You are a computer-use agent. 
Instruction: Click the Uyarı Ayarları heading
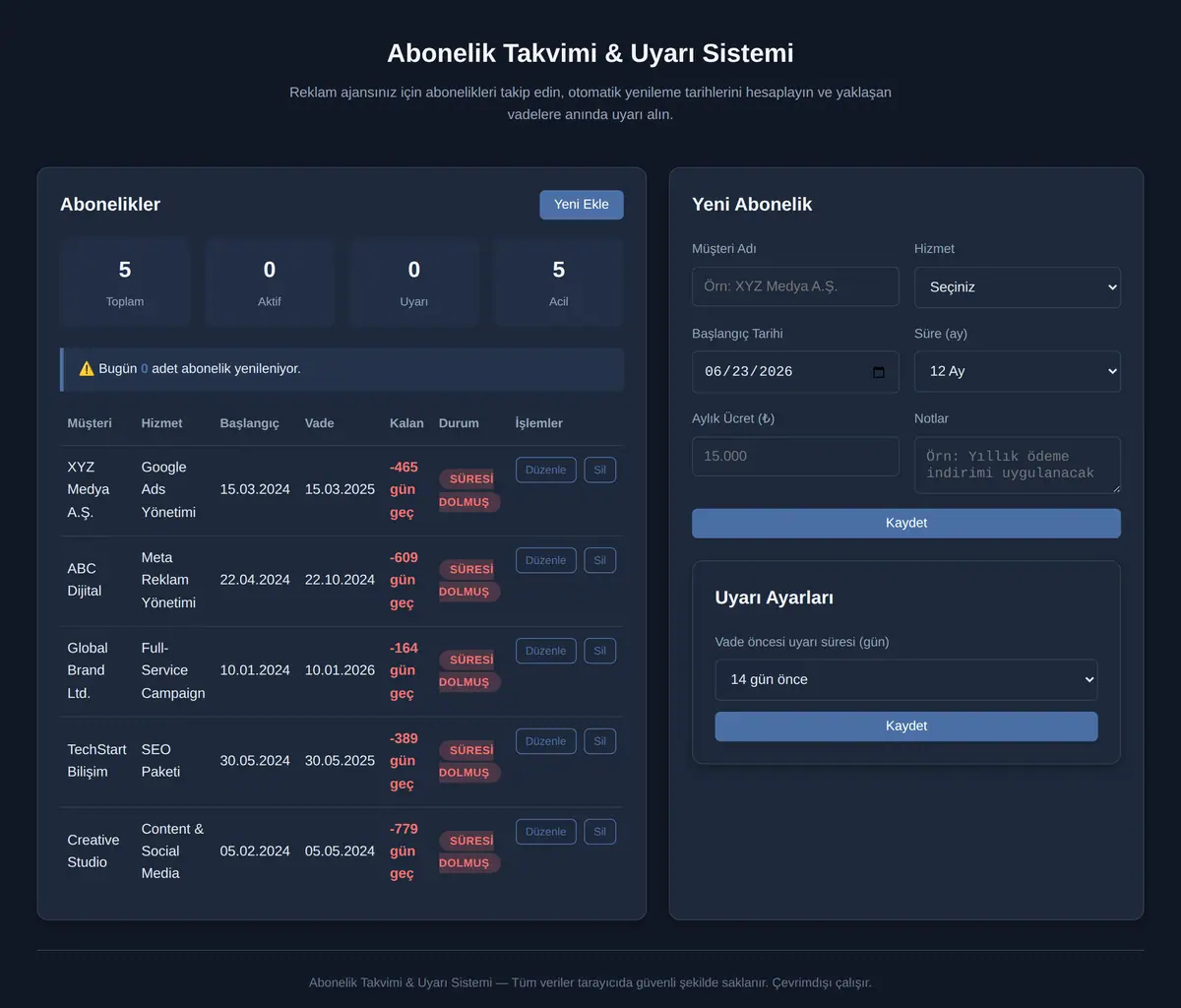click(x=775, y=598)
